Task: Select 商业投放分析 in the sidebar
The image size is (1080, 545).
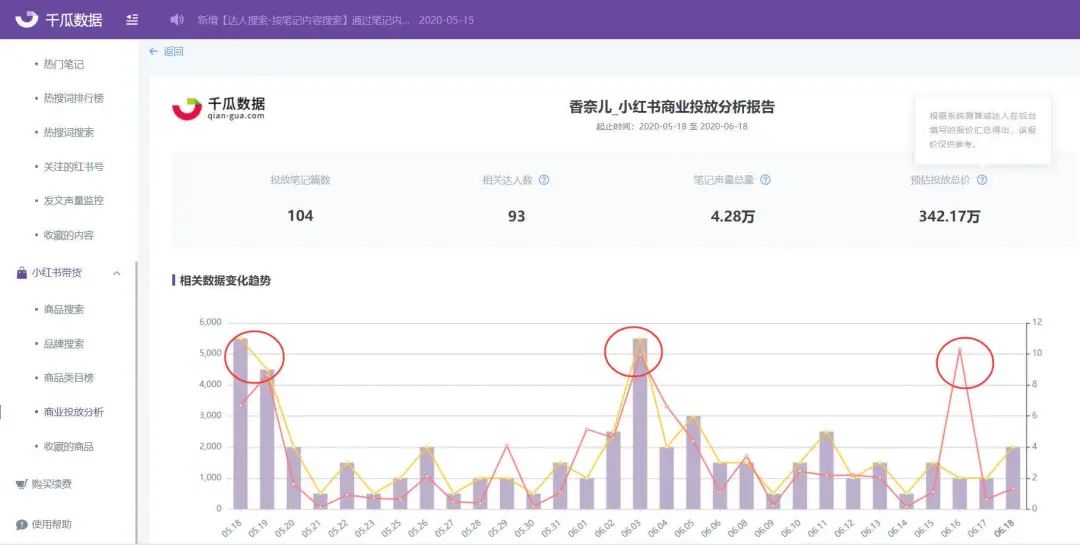Action: (x=74, y=412)
